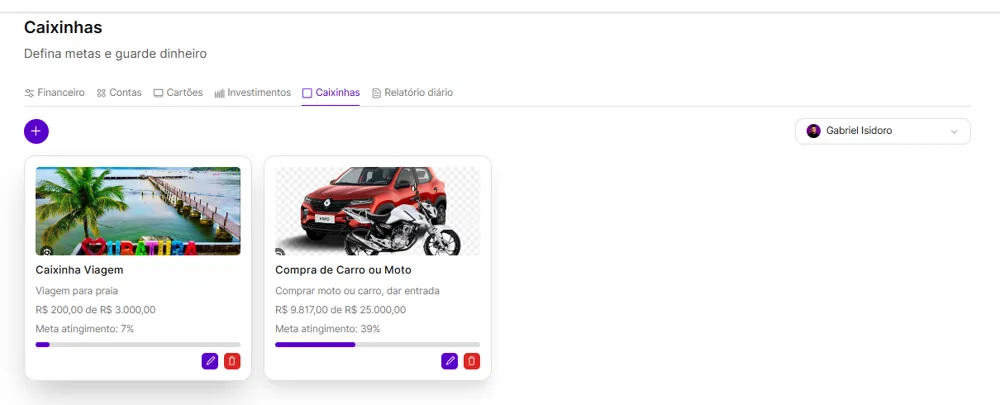Click the camera icon on beach image
1000x405 pixels.
(47, 251)
